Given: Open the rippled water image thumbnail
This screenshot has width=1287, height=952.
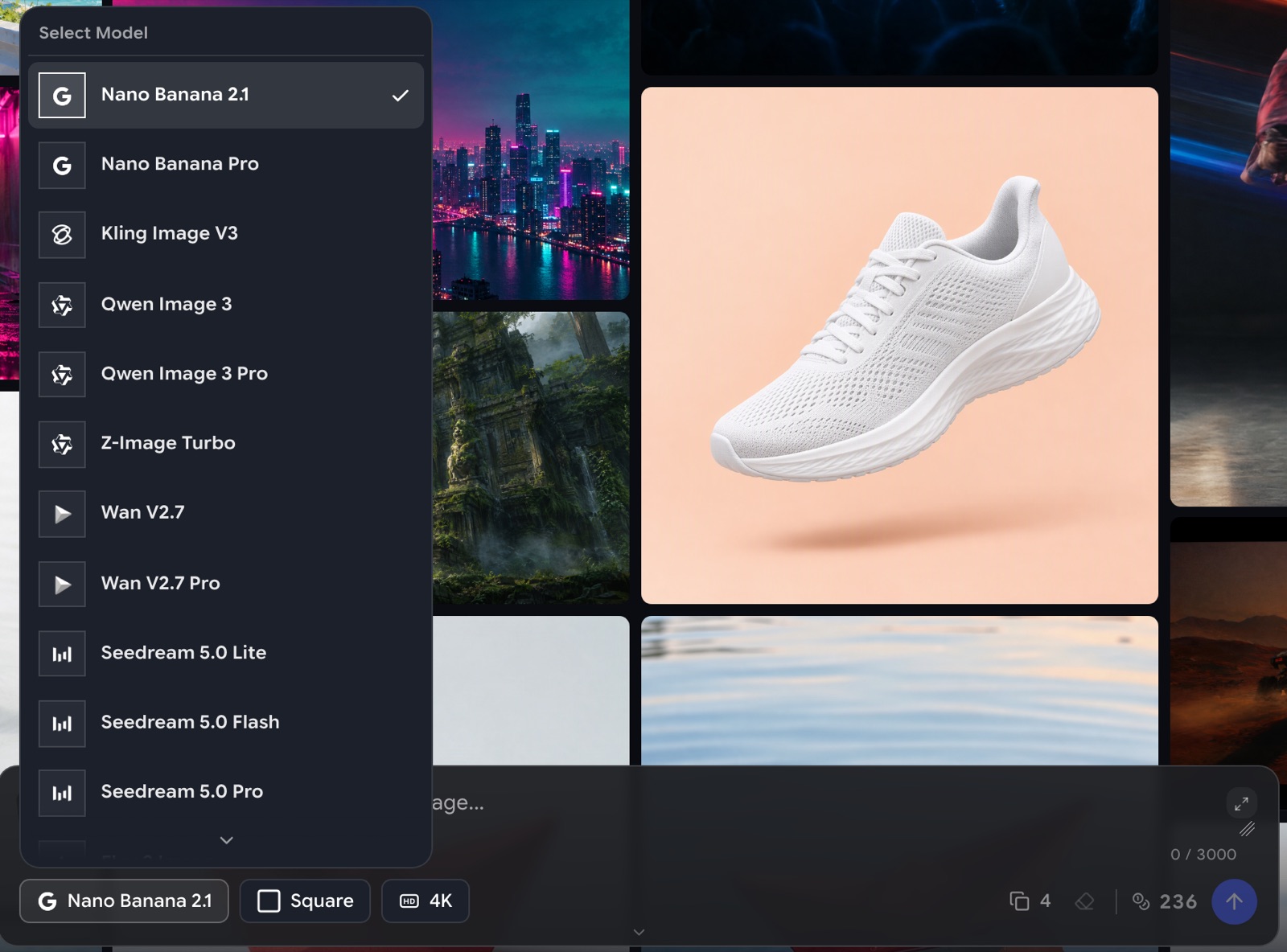Looking at the screenshot, I should click(x=899, y=691).
